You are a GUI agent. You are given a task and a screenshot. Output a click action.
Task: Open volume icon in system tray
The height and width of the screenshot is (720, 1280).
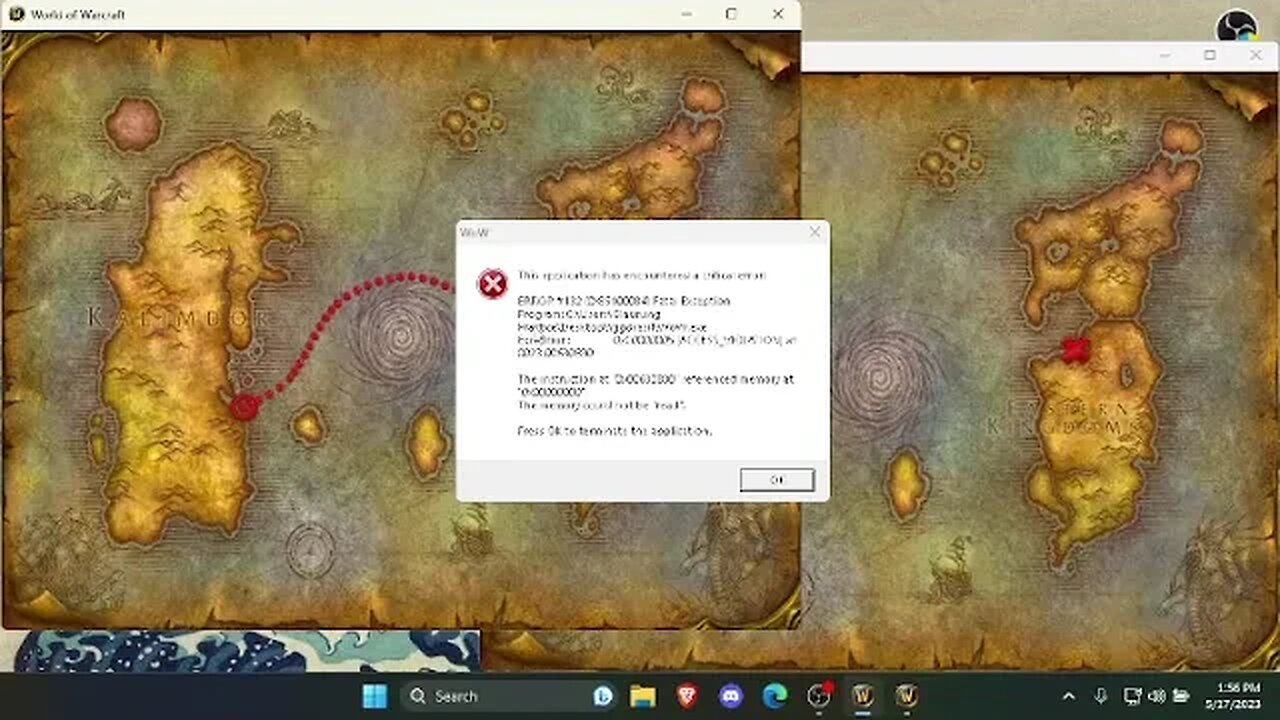(1157, 696)
